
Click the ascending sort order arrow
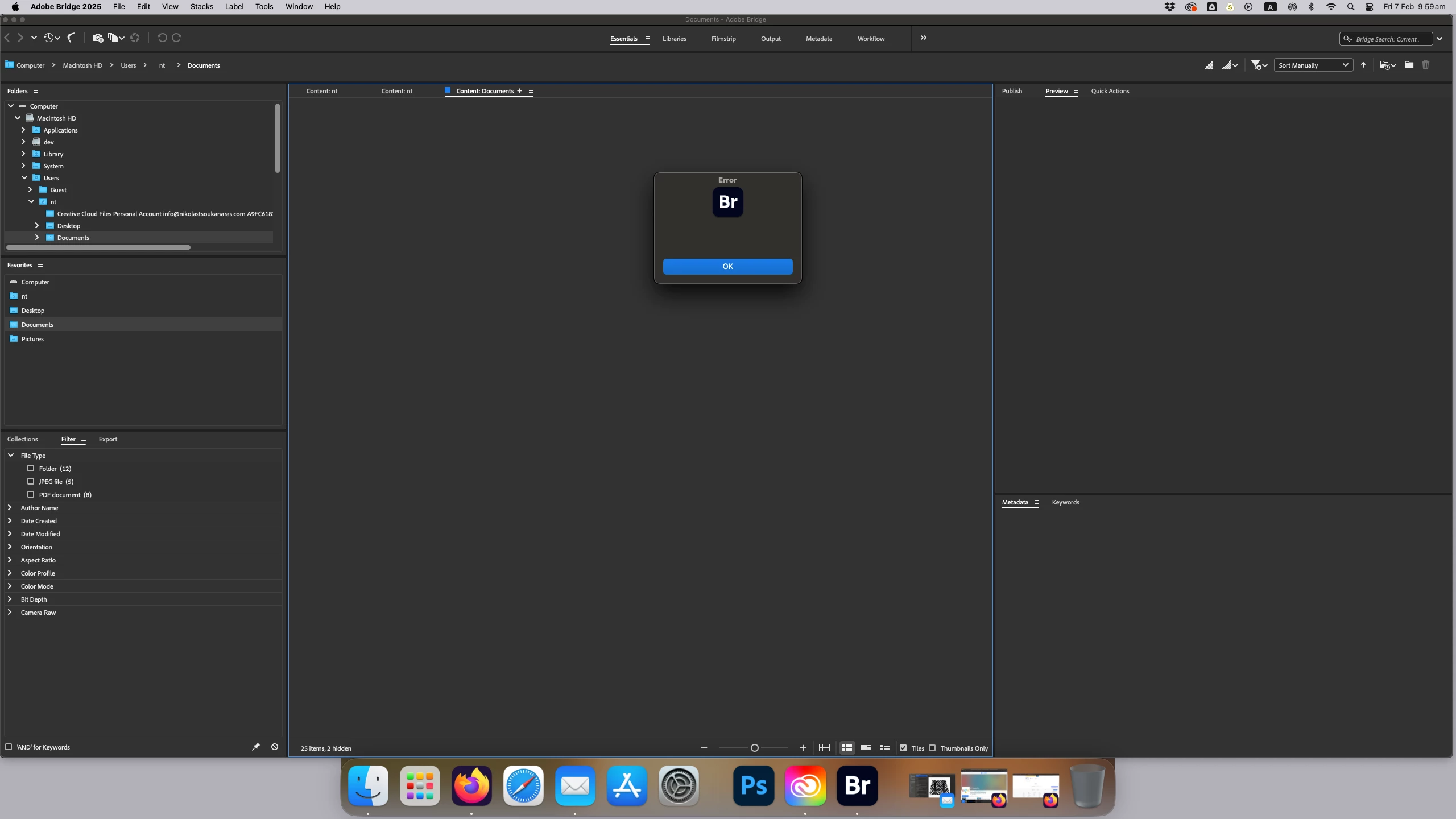pyautogui.click(x=1363, y=65)
